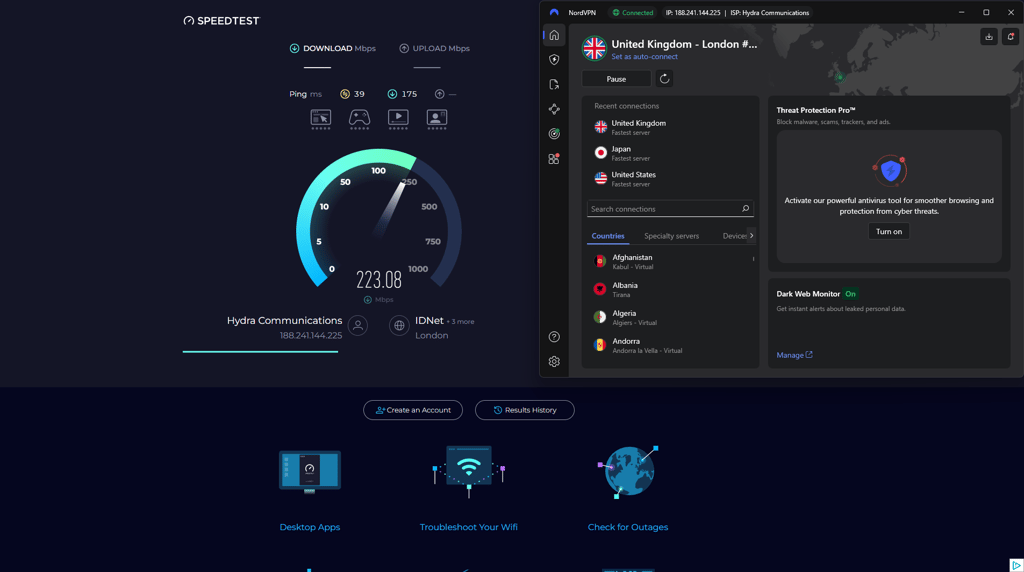Select Albania in the countries list
Image resolution: width=1024 pixels, height=572 pixels.
pos(670,289)
